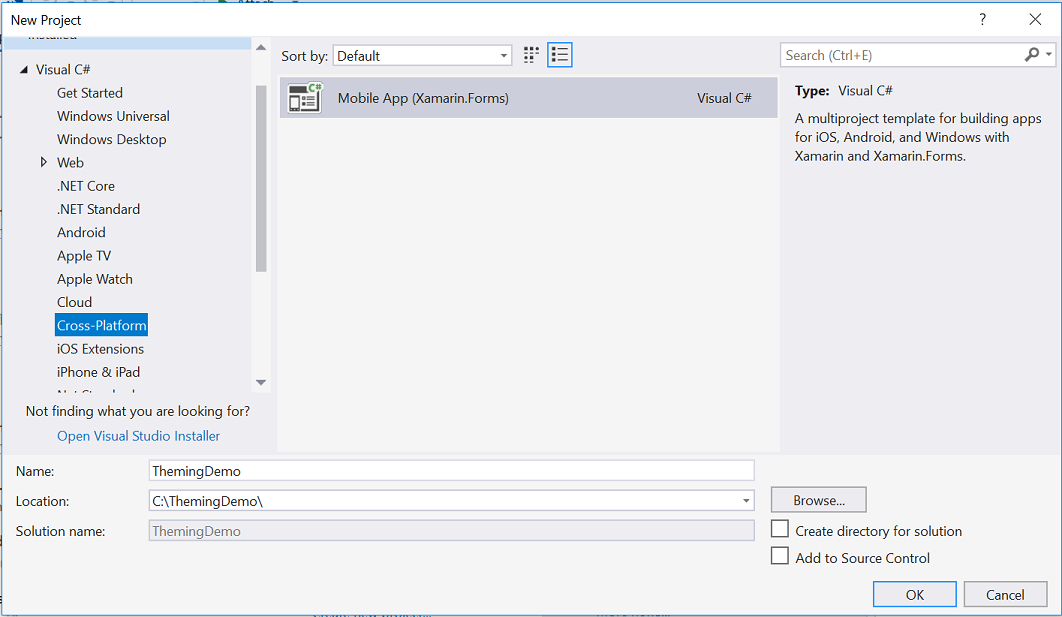The image size is (1062, 617).
Task: Click the Cancel button
Action: pos(1005,595)
